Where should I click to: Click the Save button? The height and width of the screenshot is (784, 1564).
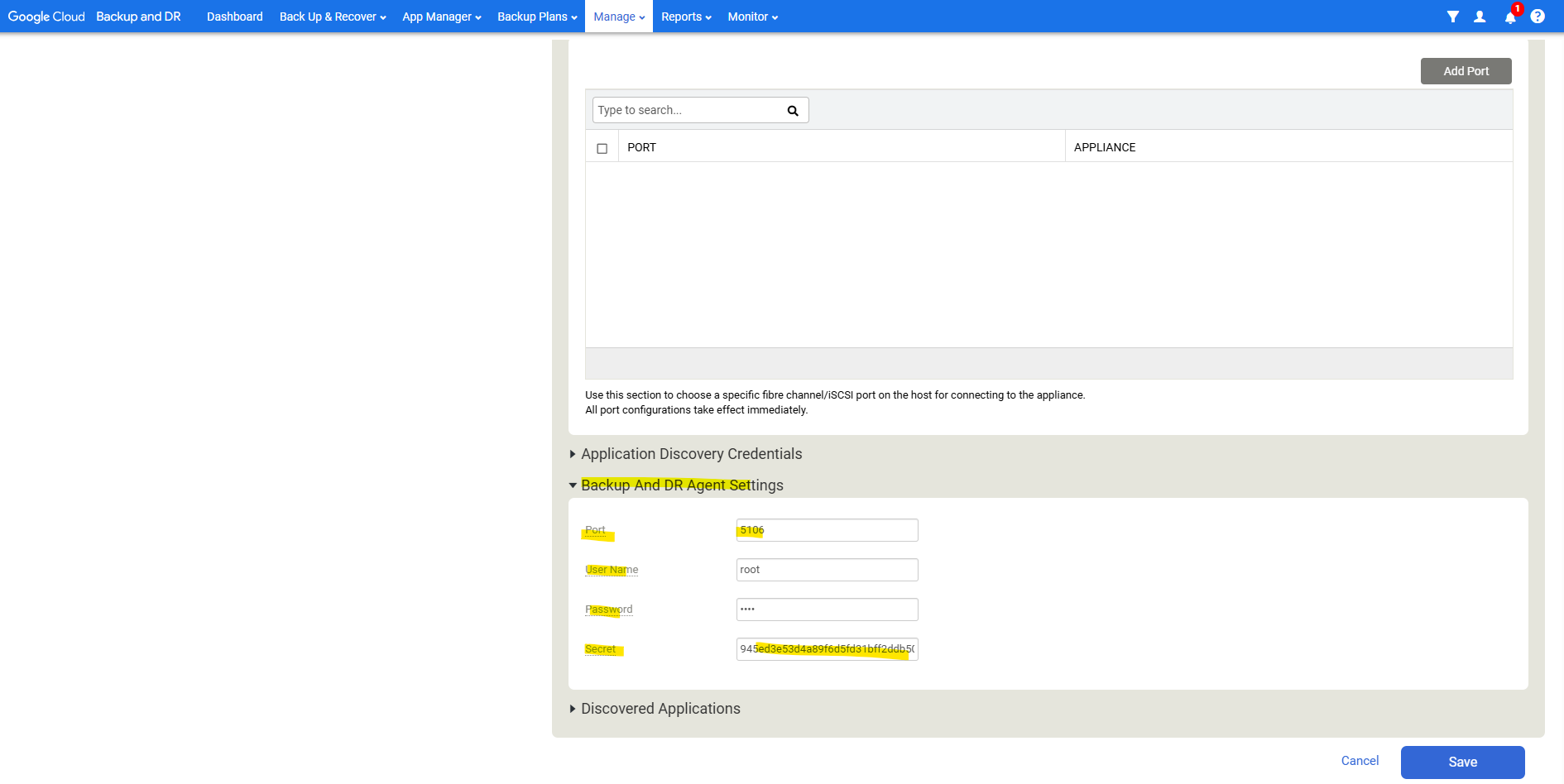[1462, 762]
